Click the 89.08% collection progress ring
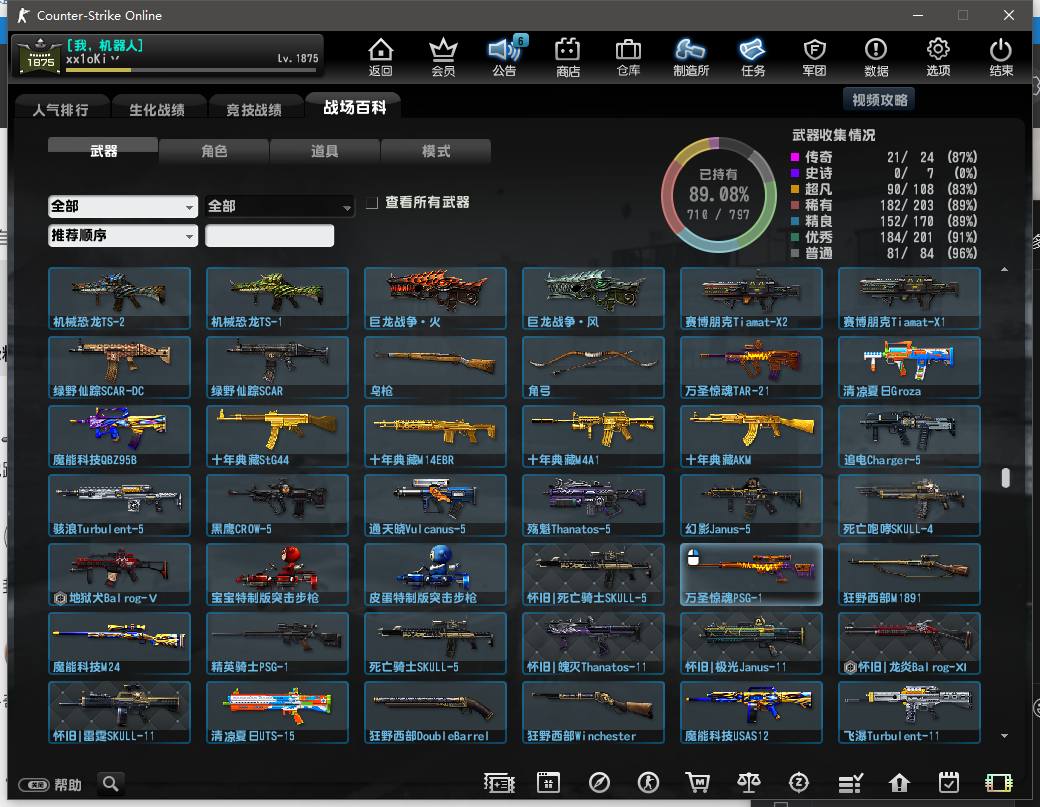Viewport: 1040px width, 807px height. point(718,194)
